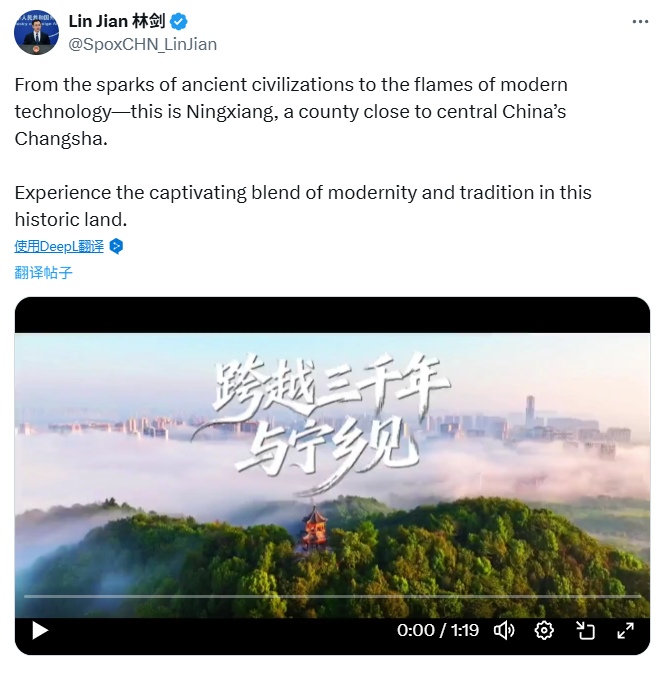Click the blue verified badge

click(179, 21)
